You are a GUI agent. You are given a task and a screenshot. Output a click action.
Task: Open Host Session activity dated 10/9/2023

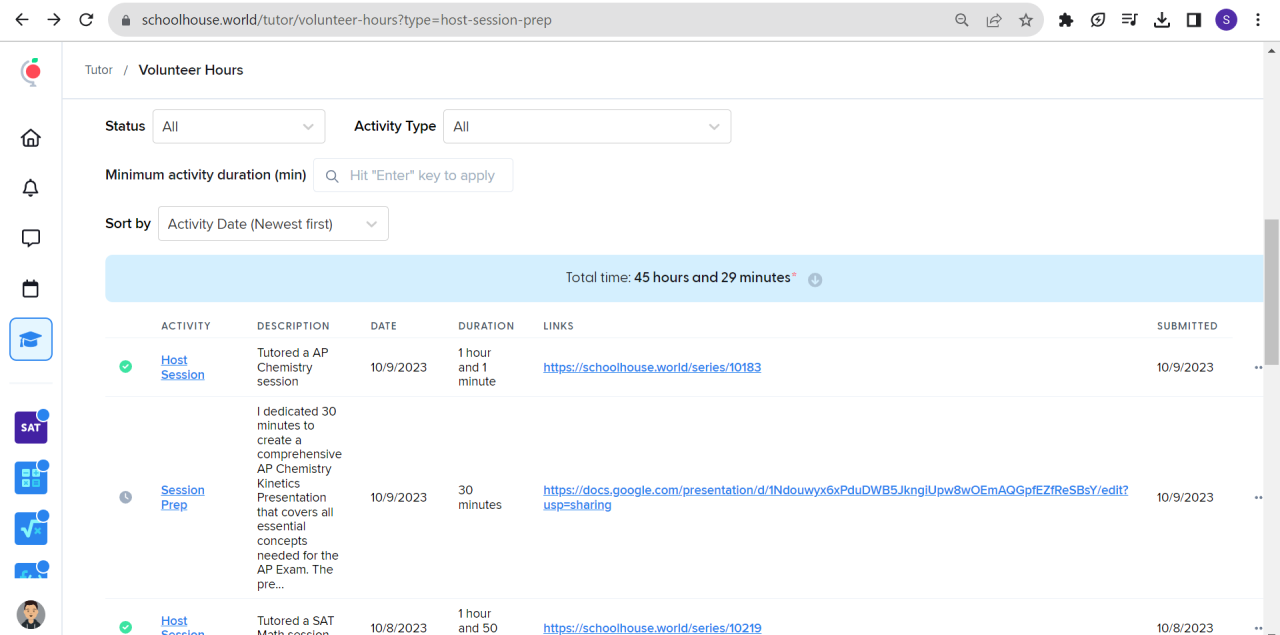click(182, 367)
